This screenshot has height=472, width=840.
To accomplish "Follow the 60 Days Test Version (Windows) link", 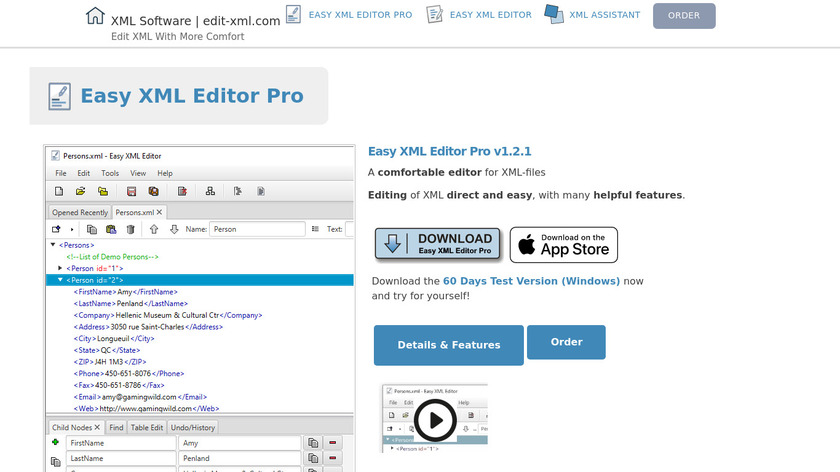I will click(x=531, y=281).
